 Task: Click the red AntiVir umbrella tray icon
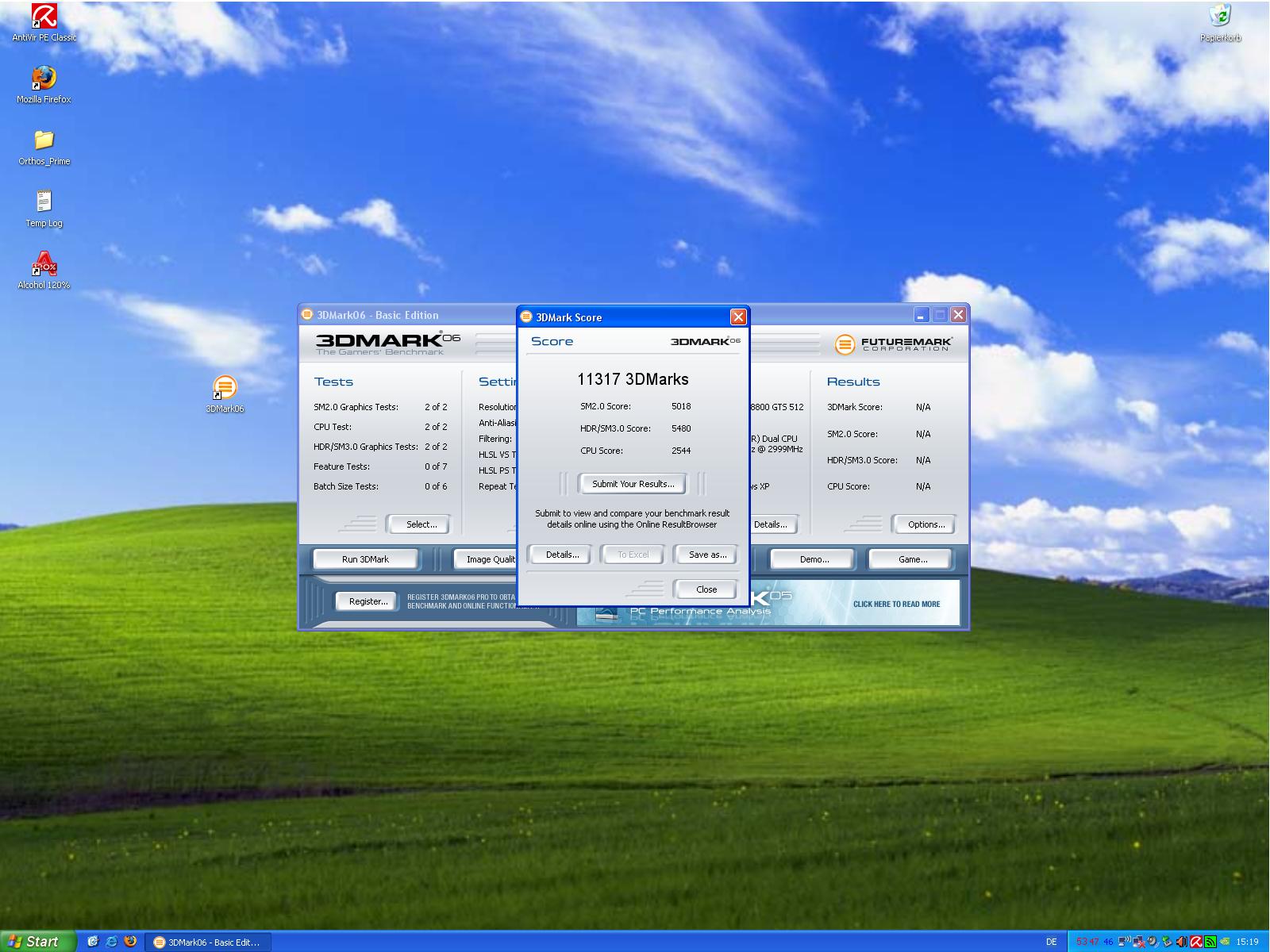pyautogui.click(x=1196, y=942)
